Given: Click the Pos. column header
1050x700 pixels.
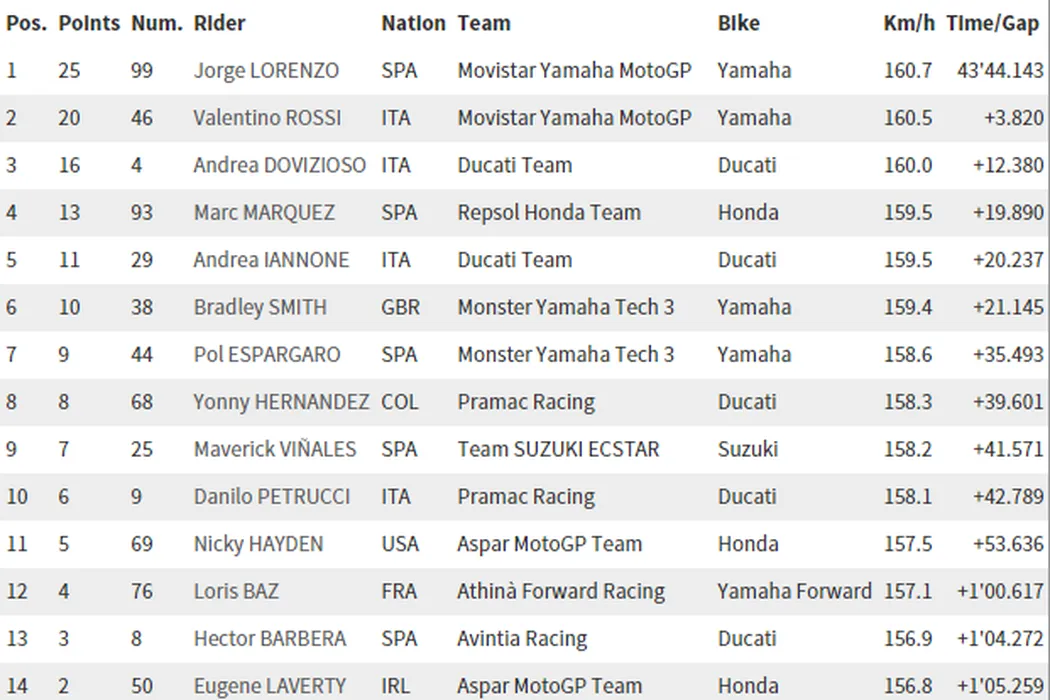Looking at the screenshot, I should point(26,23).
